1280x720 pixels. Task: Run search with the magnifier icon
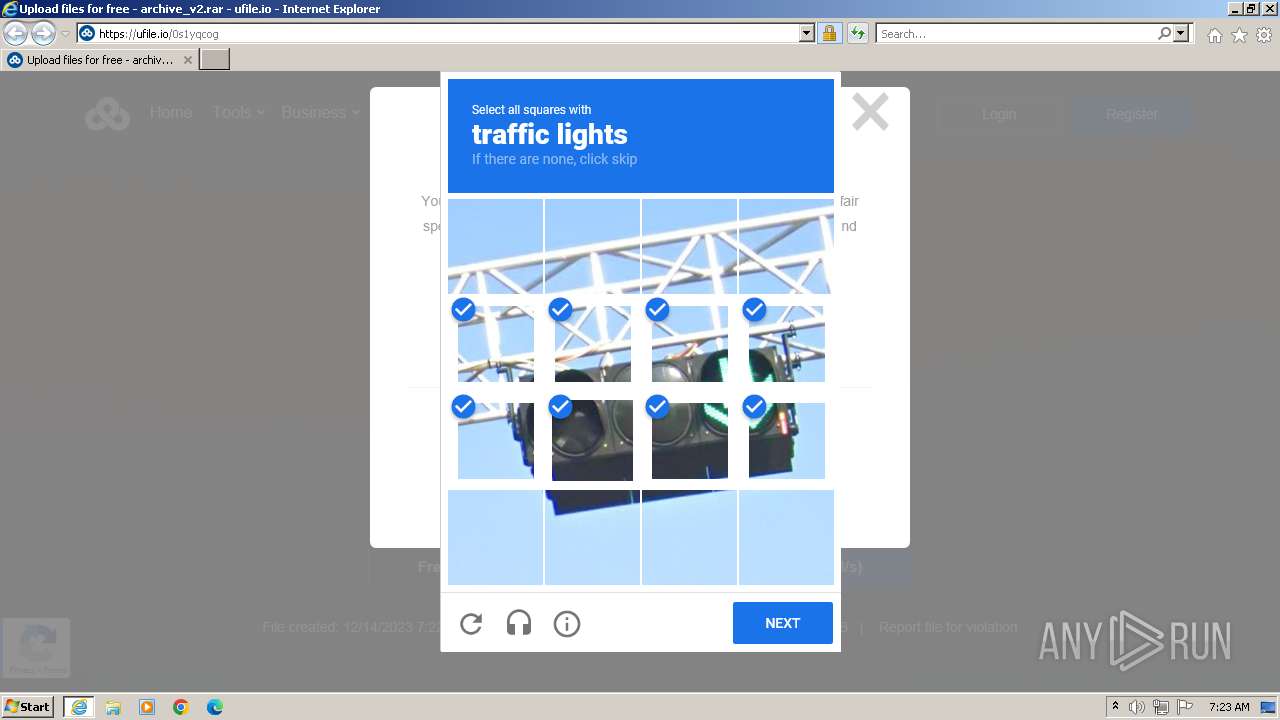pos(1164,33)
